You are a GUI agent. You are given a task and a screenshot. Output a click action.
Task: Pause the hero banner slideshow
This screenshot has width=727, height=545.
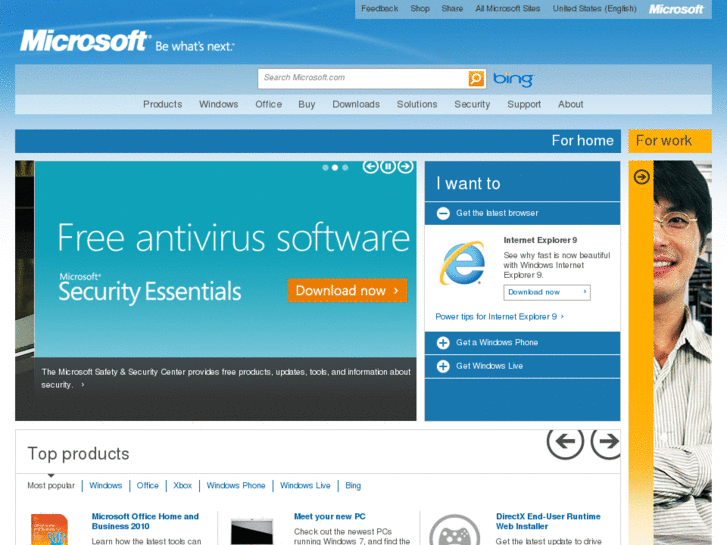[388, 166]
